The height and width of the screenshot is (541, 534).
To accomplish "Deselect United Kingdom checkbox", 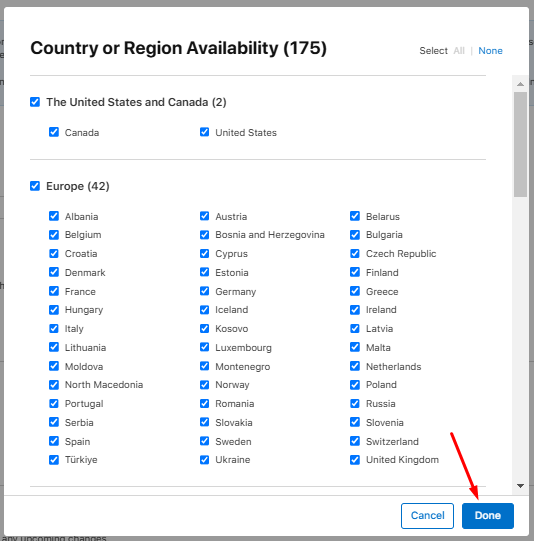I will coord(355,460).
